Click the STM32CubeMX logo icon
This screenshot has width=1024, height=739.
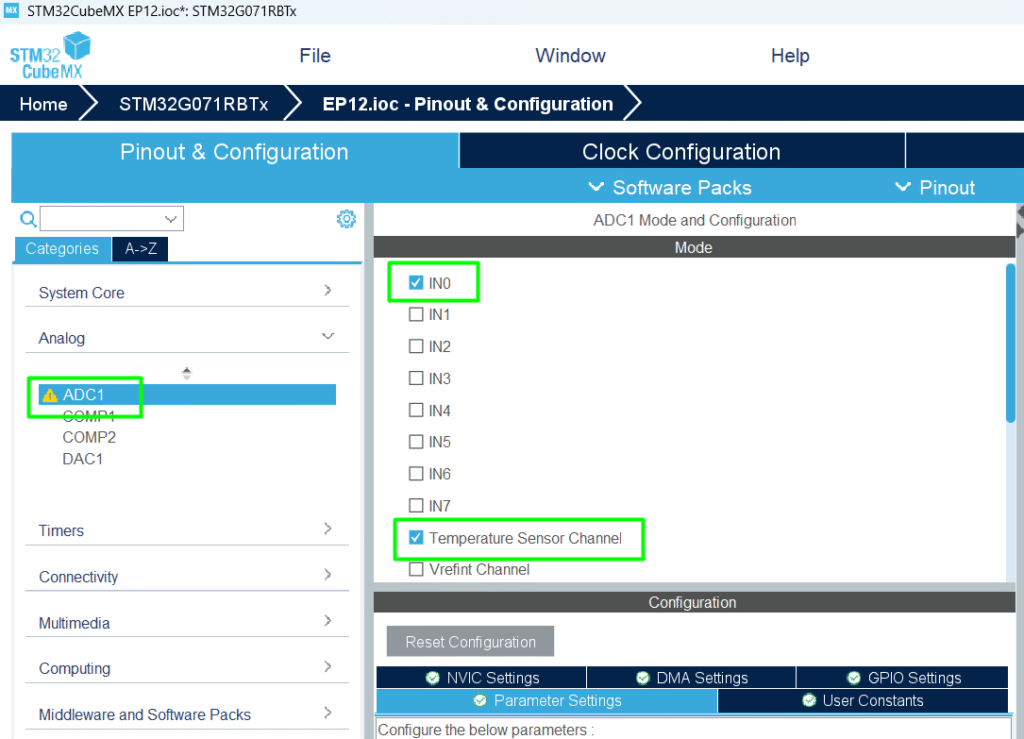click(x=50, y=56)
